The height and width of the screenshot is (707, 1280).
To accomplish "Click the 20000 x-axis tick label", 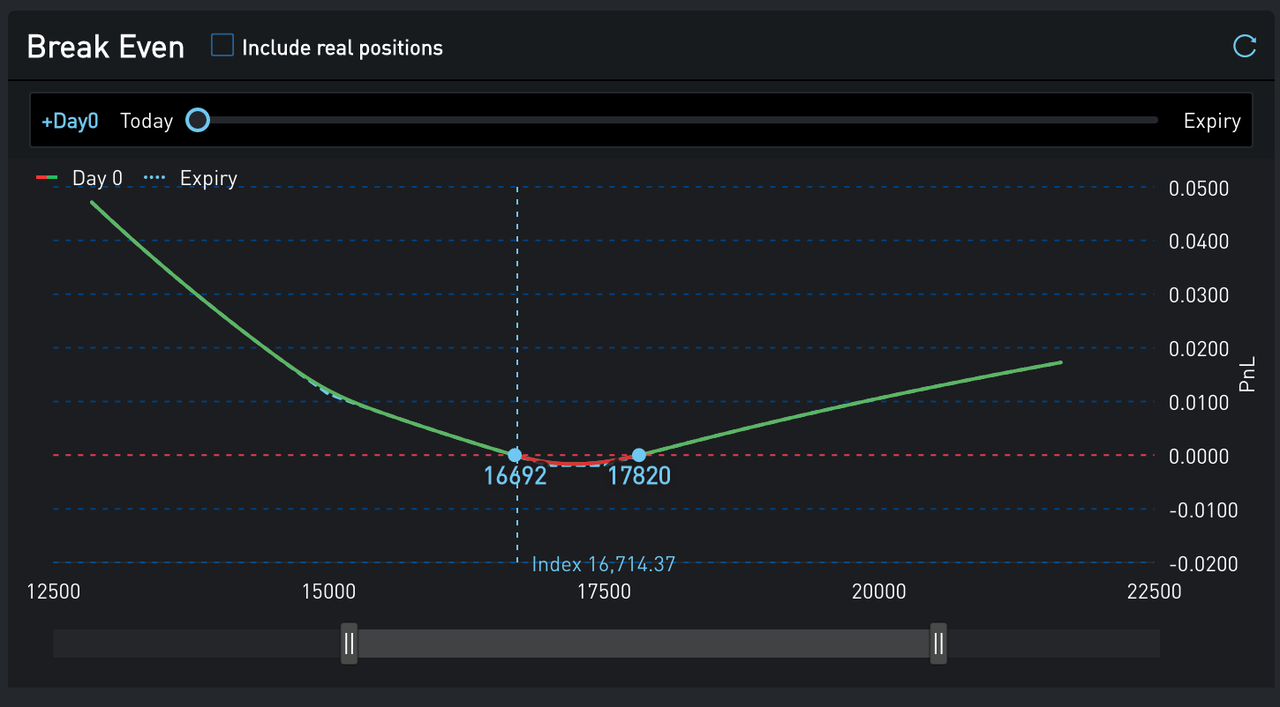I will (x=878, y=591).
